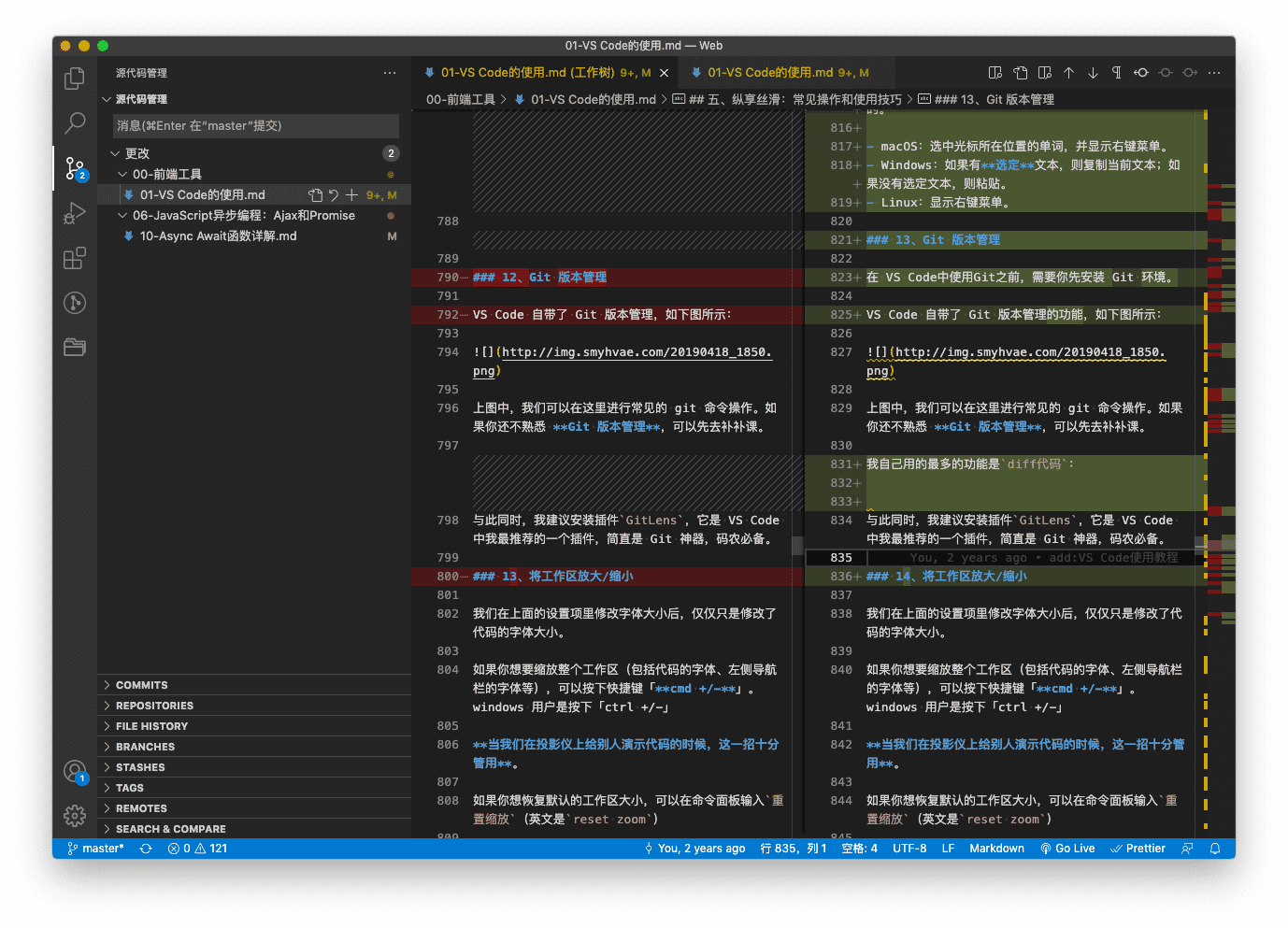Open notifications bell in status bar

(x=1215, y=849)
